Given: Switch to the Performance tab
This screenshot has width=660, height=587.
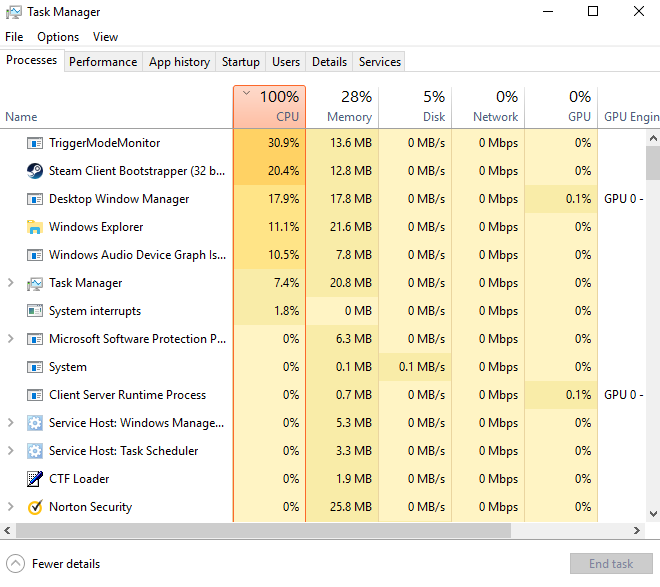Looking at the screenshot, I should click(x=103, y=62).
